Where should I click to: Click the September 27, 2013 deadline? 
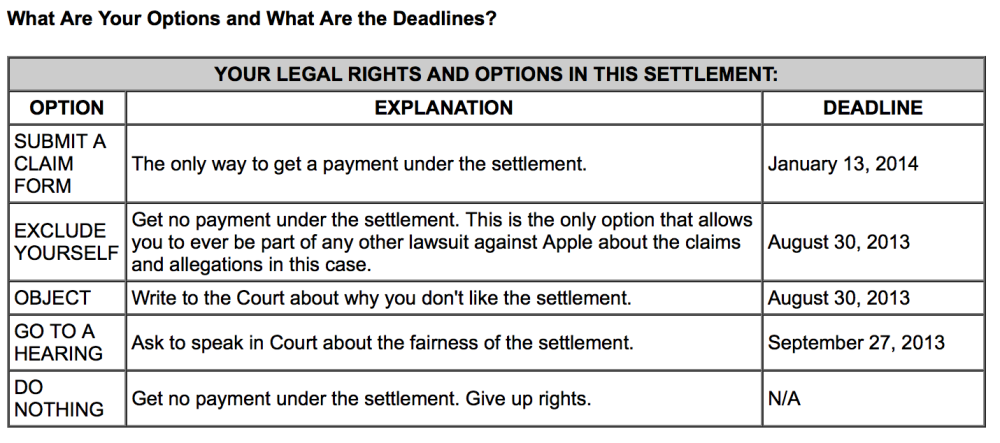pos(855,343)
